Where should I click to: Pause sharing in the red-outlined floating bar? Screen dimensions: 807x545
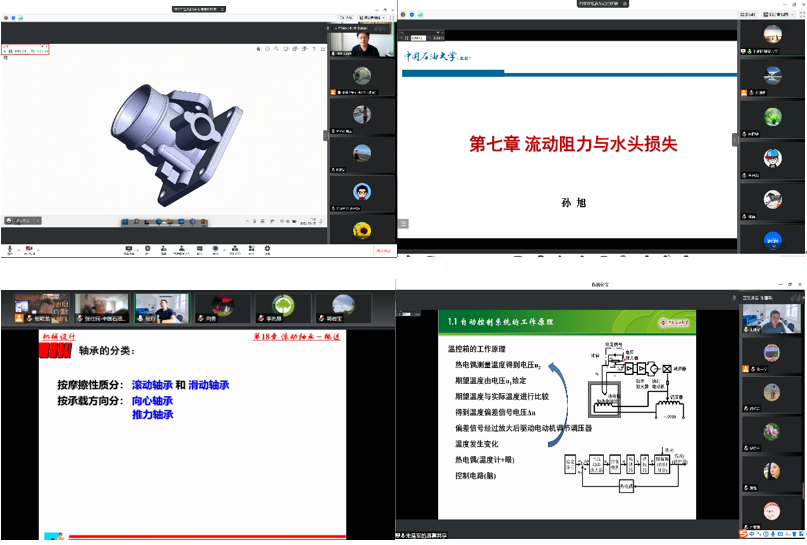point(11,49)
